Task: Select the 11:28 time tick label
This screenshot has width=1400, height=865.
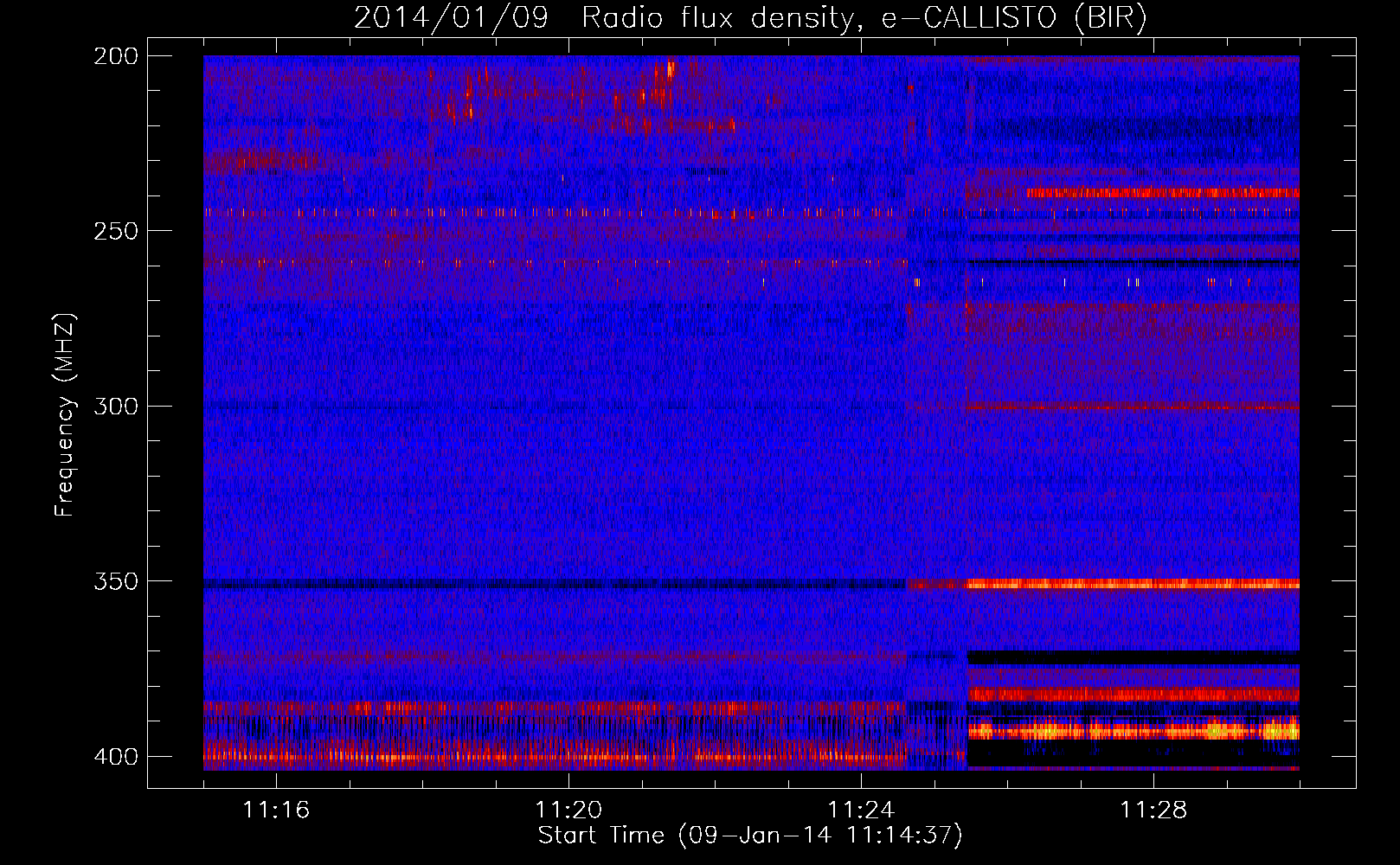Action: pyautogui.click(x=1153, y=810)
